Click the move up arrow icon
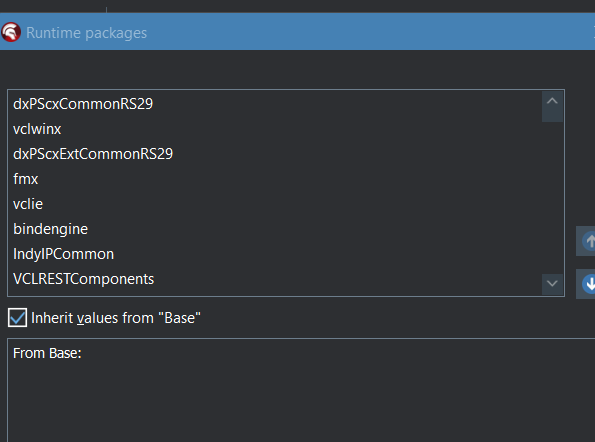 (x=587, y=241)
